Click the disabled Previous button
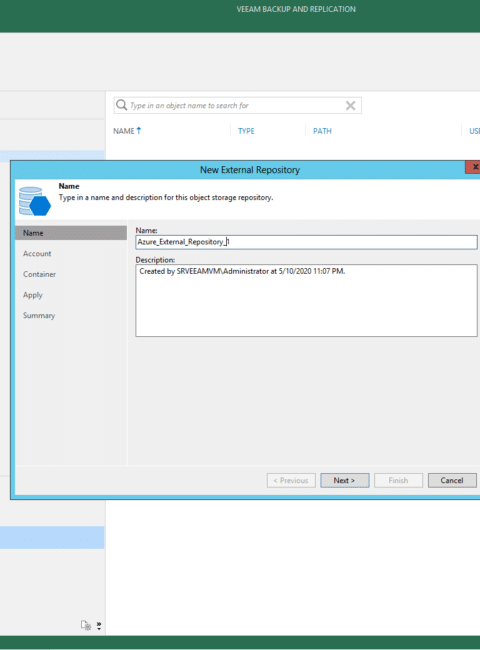This screenshot has height=650, width=480. [x=291, y=480]
